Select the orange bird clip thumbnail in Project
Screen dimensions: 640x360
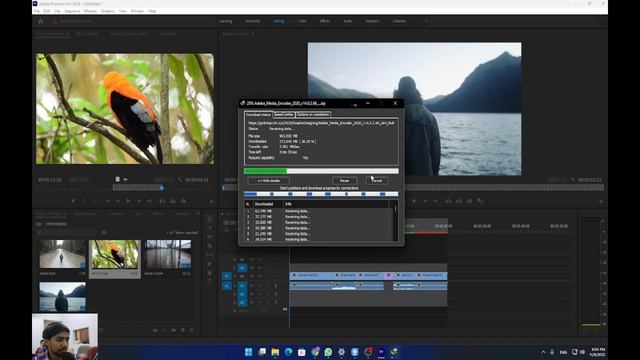[116, 254]
